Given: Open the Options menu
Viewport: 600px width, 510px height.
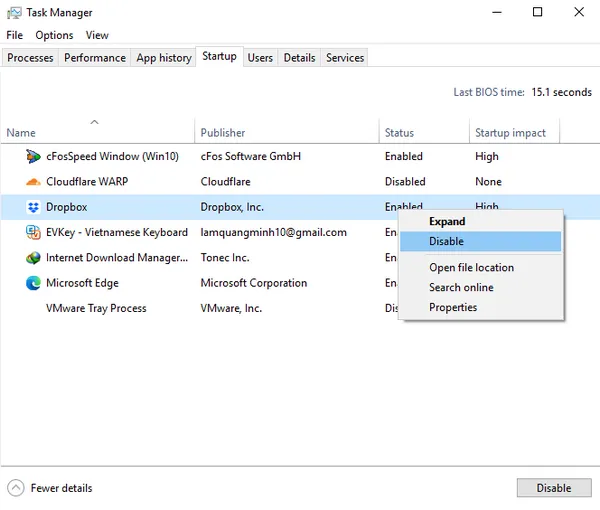Looking at the screenshot, I should coord(54,35).
